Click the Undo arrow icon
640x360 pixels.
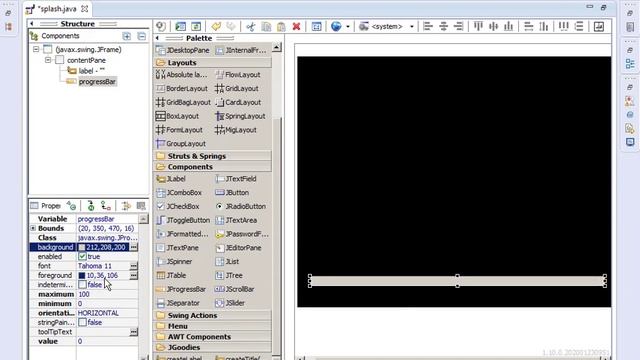click(216, 27)
